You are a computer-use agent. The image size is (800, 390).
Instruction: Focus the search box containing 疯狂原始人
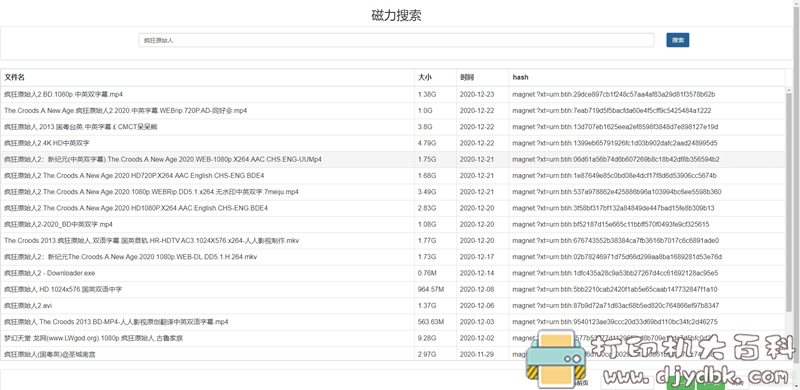(x=396, y=40)
